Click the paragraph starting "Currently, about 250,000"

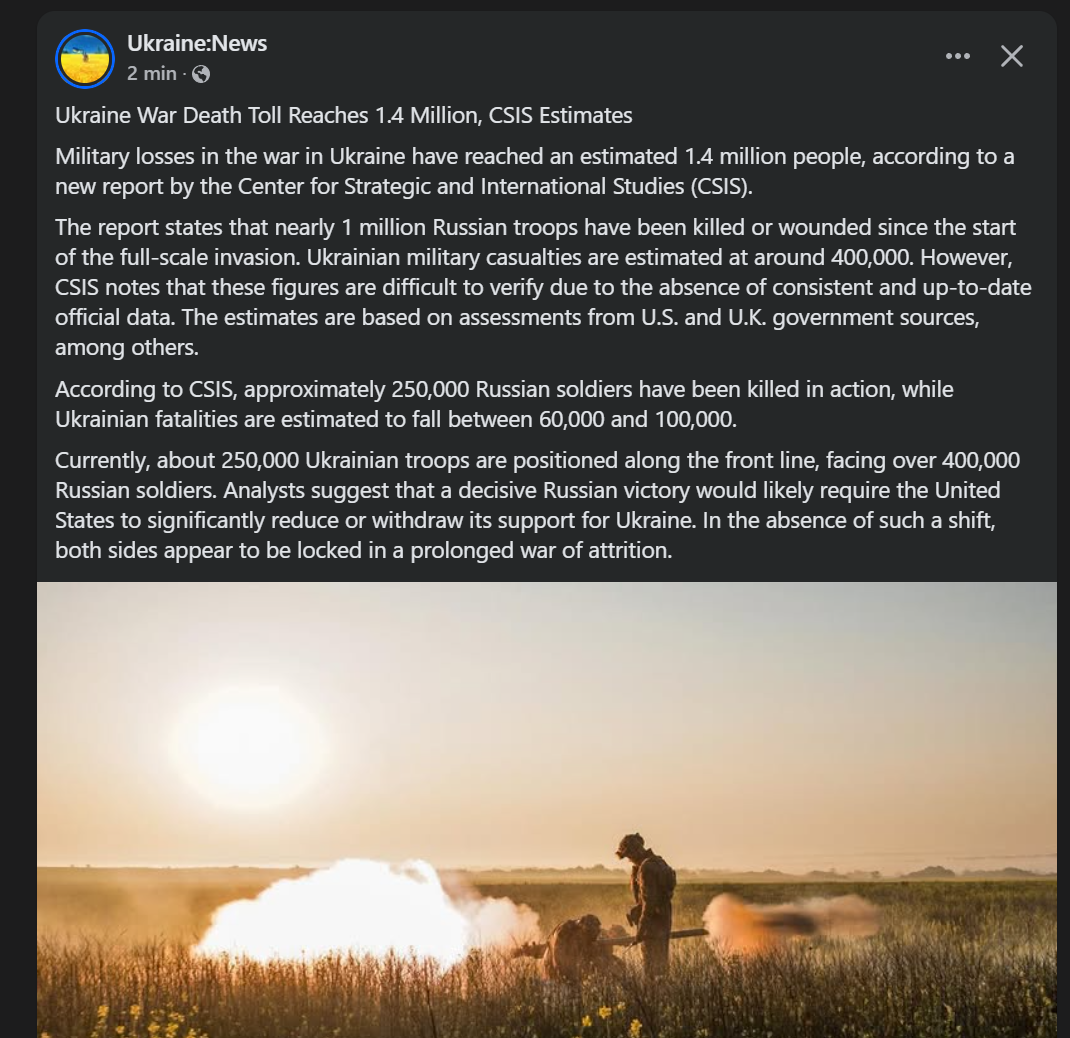click(537, 505)
